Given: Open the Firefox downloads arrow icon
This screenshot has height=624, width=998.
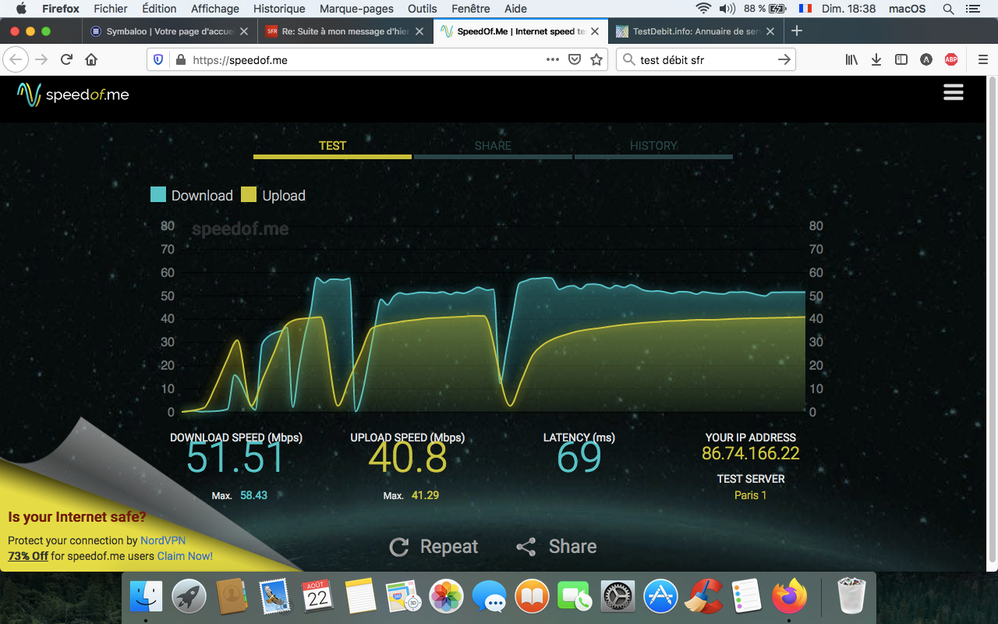Looking at the screenshot, I should (x=876, y=60).
